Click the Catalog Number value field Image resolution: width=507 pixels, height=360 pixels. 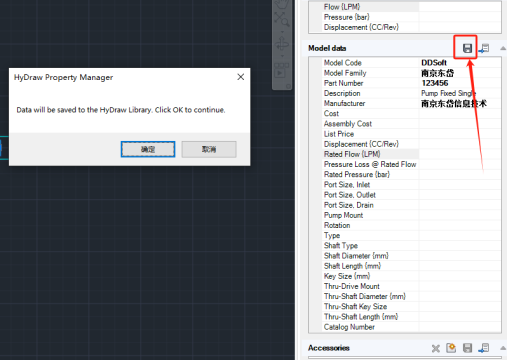click(460, 327)
